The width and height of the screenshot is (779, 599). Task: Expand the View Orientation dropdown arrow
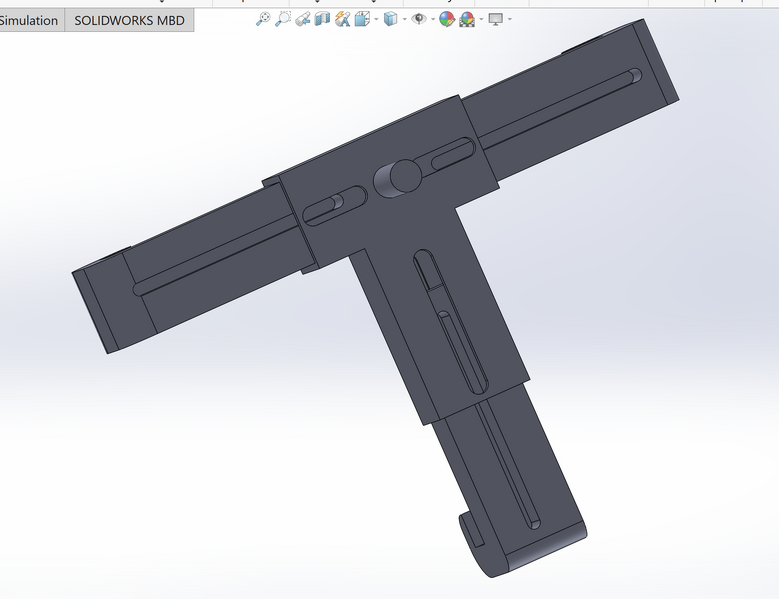click(375, 19)
